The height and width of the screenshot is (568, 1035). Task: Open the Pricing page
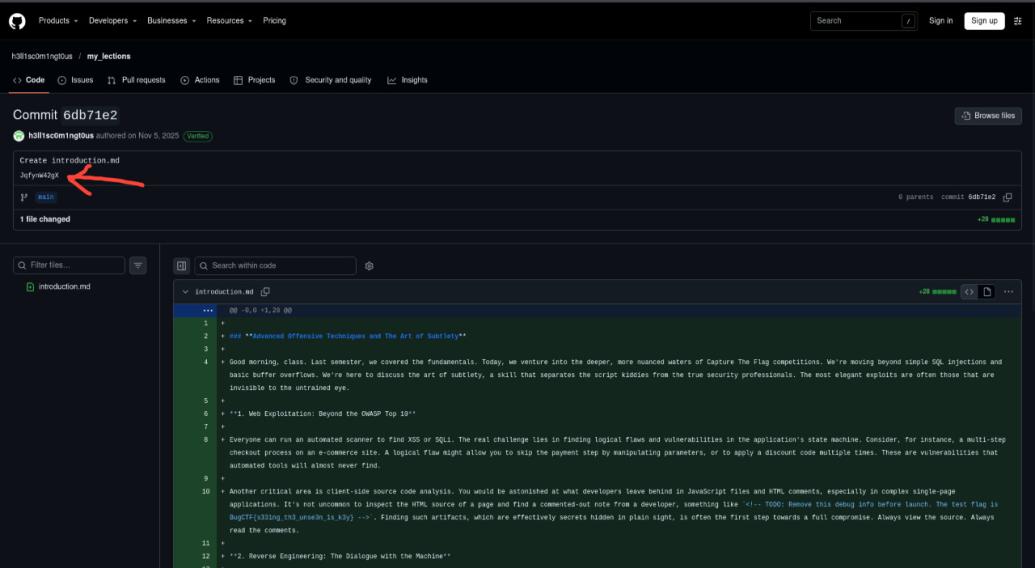click(x=275, y=20)
